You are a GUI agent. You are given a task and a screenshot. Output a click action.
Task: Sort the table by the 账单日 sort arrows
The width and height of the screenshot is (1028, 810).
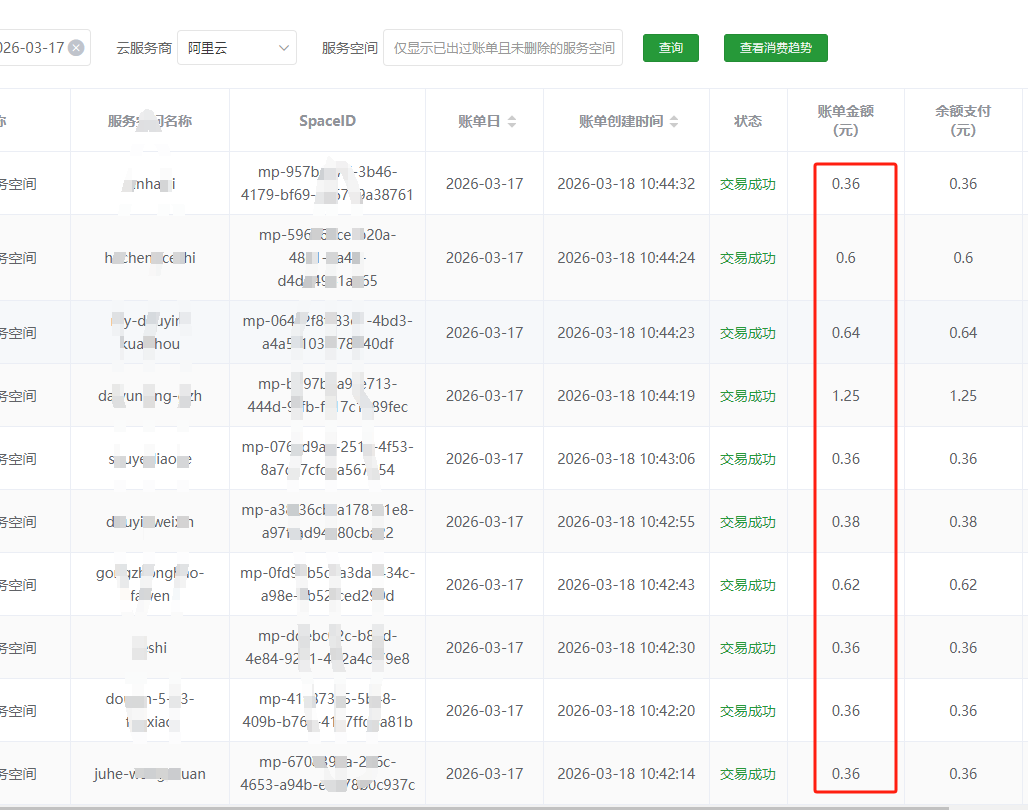[x=512, y=121]
